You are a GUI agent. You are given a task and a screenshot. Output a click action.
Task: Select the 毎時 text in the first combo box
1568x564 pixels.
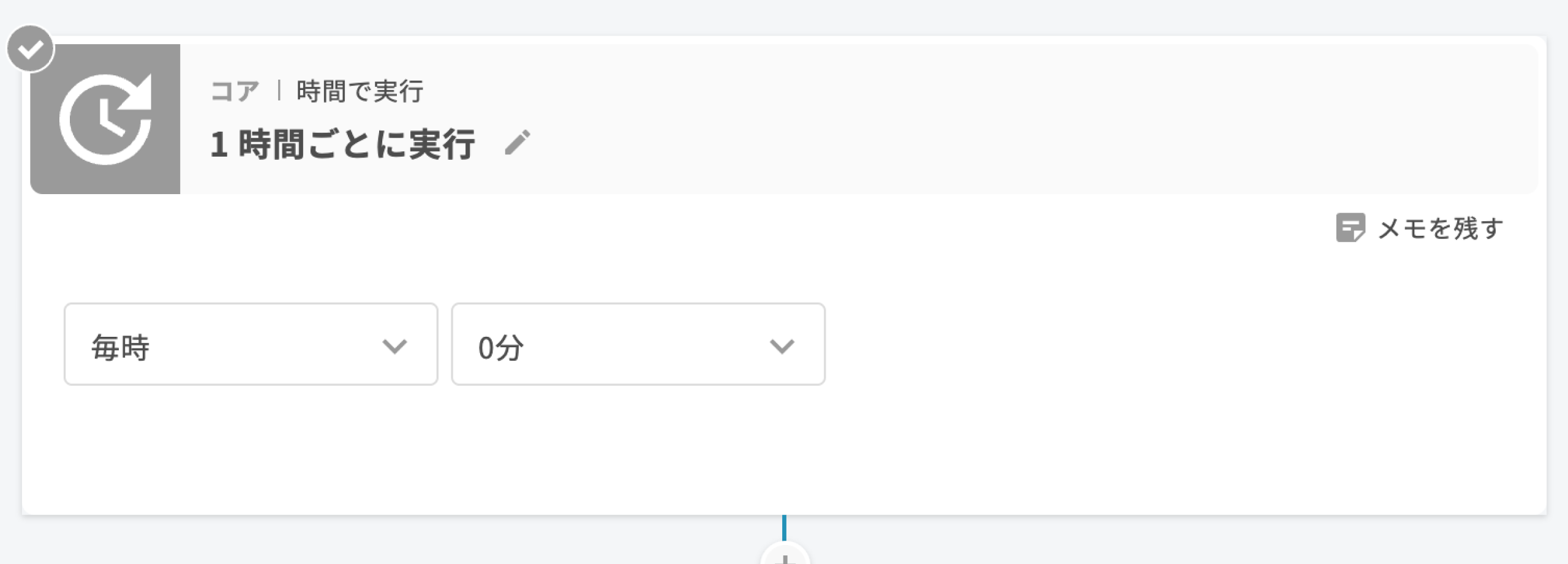[x=121, y=347]
